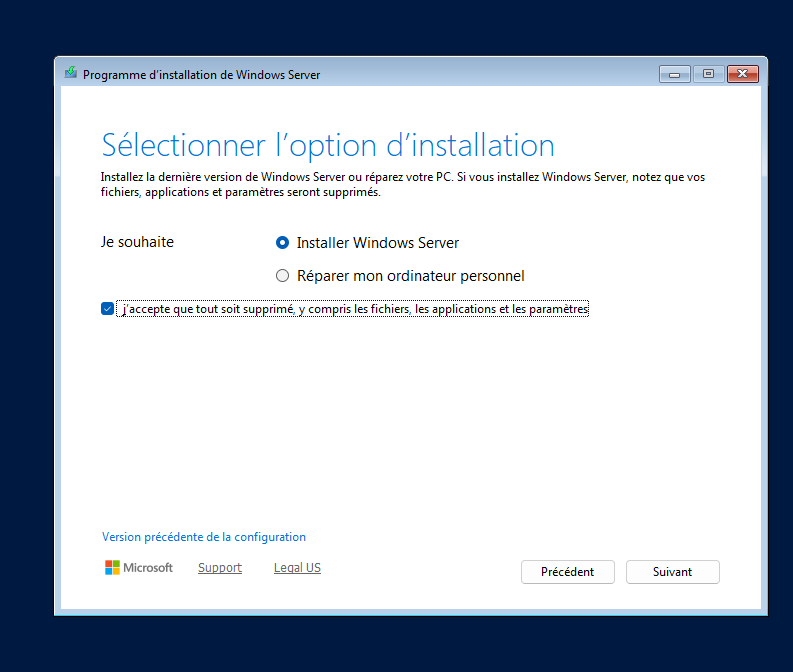Click the paragraph starting with Installez la dernière version
Screen dimensions: 793x672
tap(403, 185)
